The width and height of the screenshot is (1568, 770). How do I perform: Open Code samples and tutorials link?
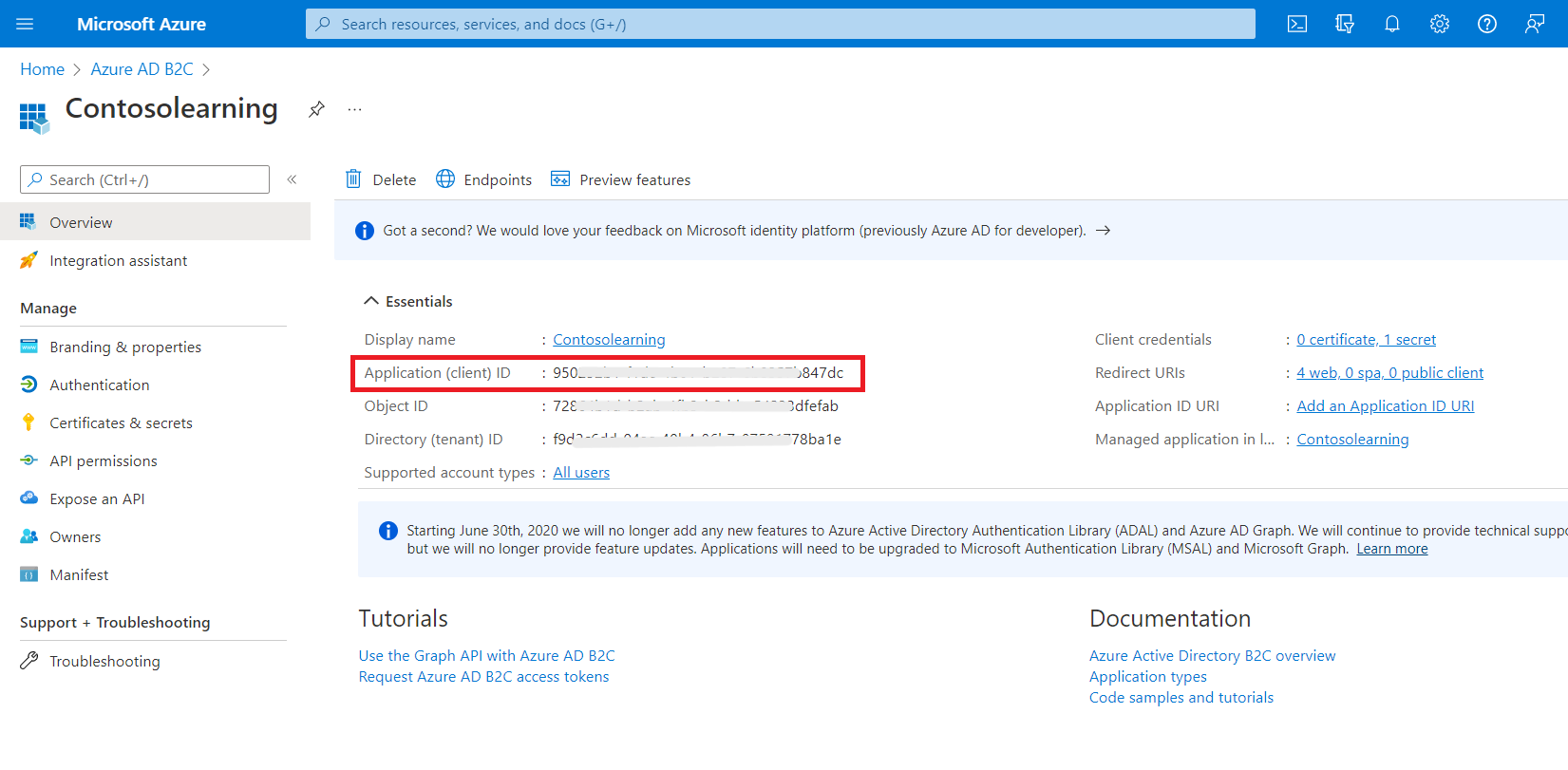(x=1181, y=698)
